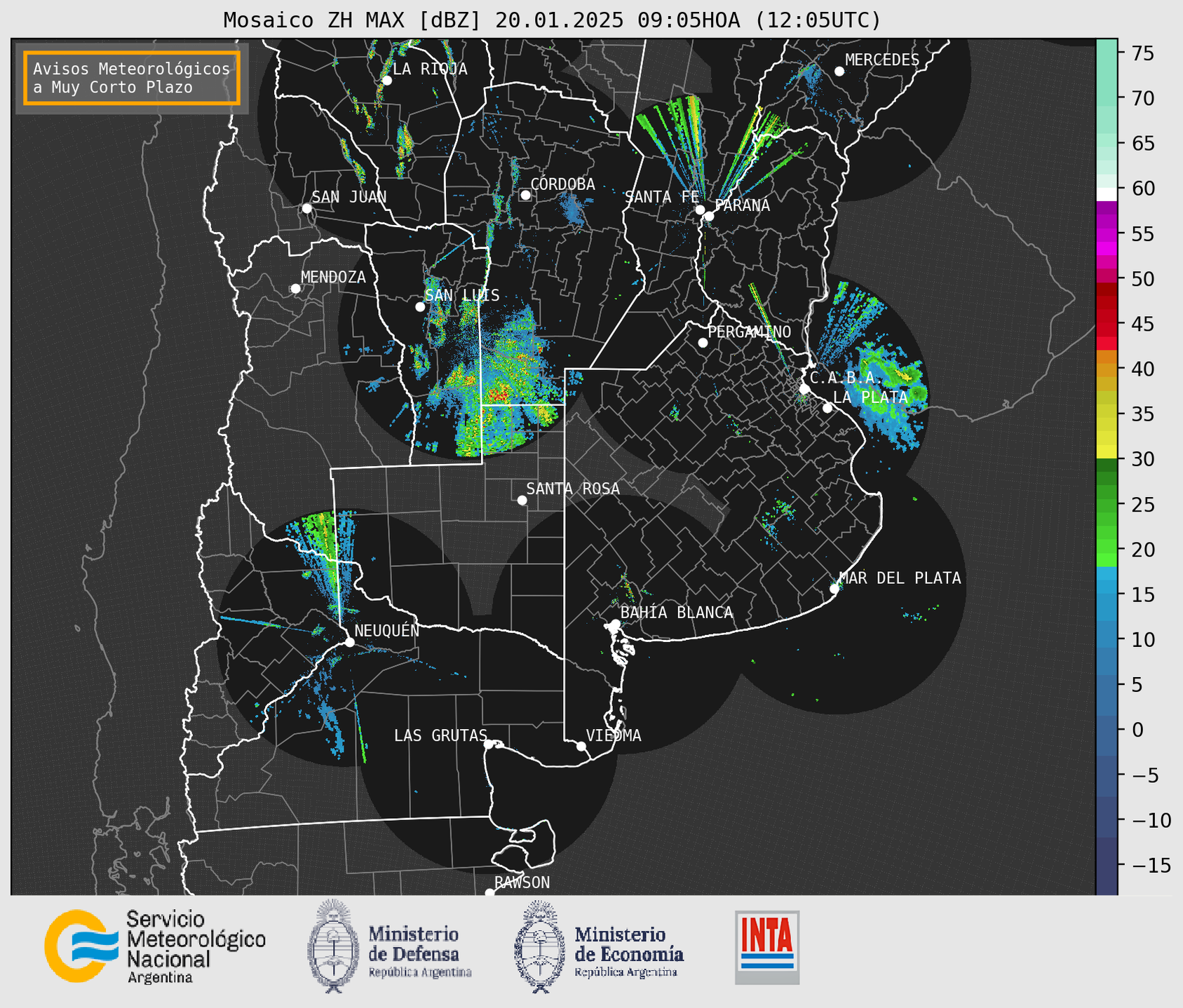Click the SAN LUIS label text
The image size is (1183, 1008).
[x=463, y=295]
